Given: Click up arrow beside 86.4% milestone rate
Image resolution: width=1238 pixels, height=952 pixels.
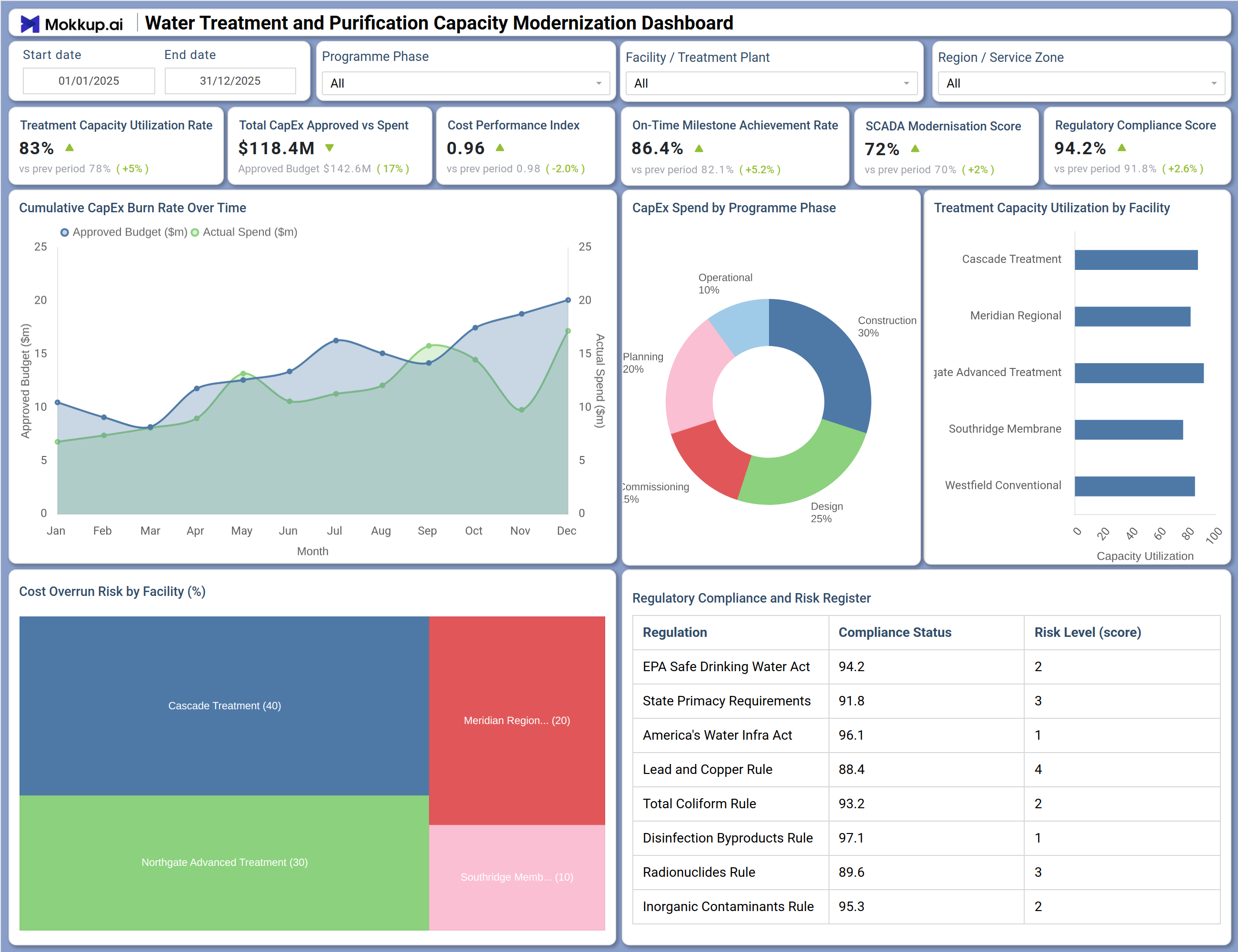Looking at the screenshot, I should 699,149.
